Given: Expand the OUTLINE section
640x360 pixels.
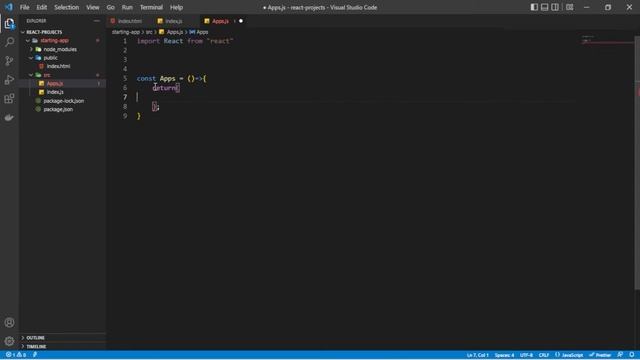Looking at the screenshot, I should tap(36, 338).
